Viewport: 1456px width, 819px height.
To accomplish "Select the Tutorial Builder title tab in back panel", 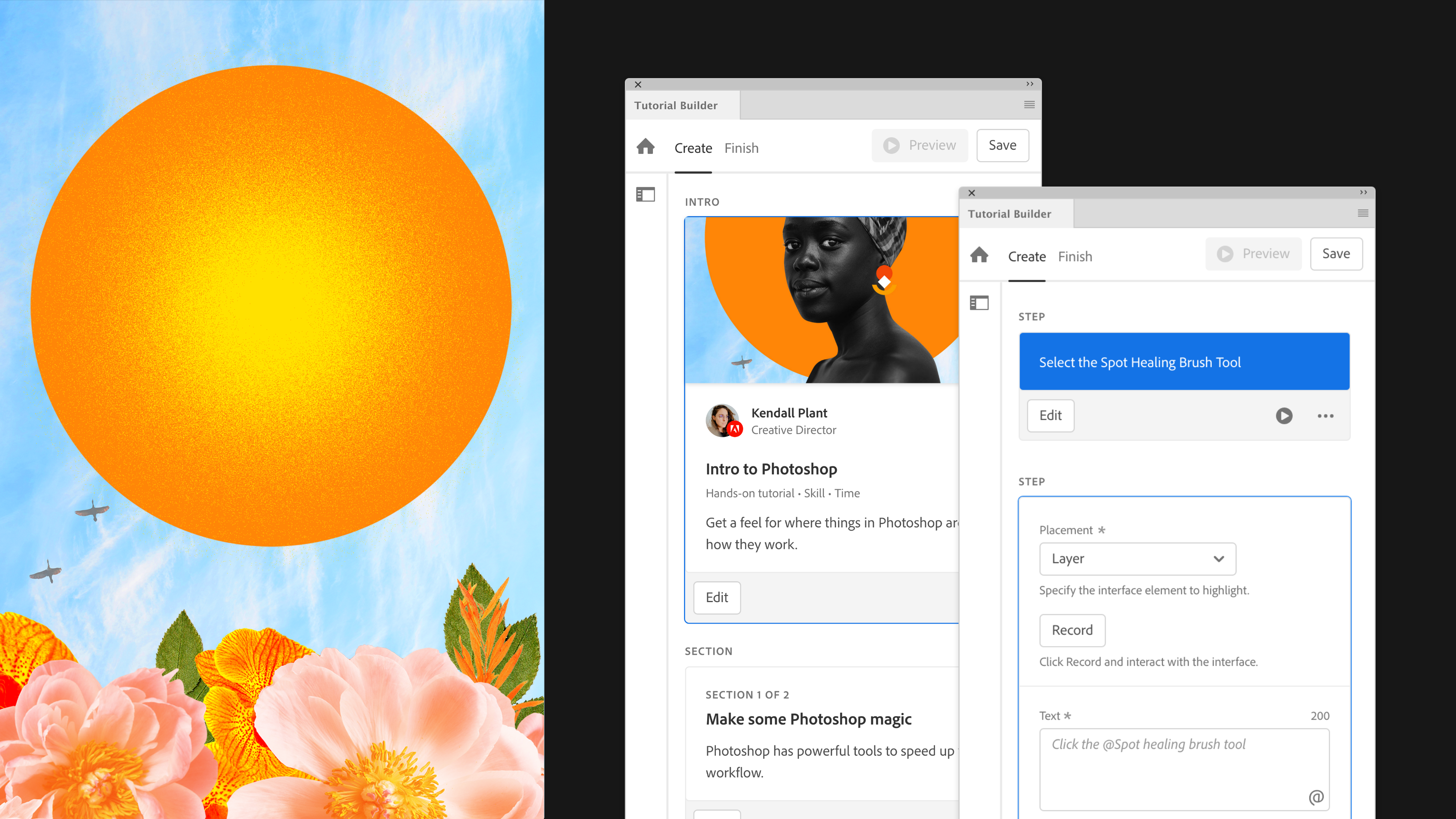I will pyautogui.click(x=682, y=105).
